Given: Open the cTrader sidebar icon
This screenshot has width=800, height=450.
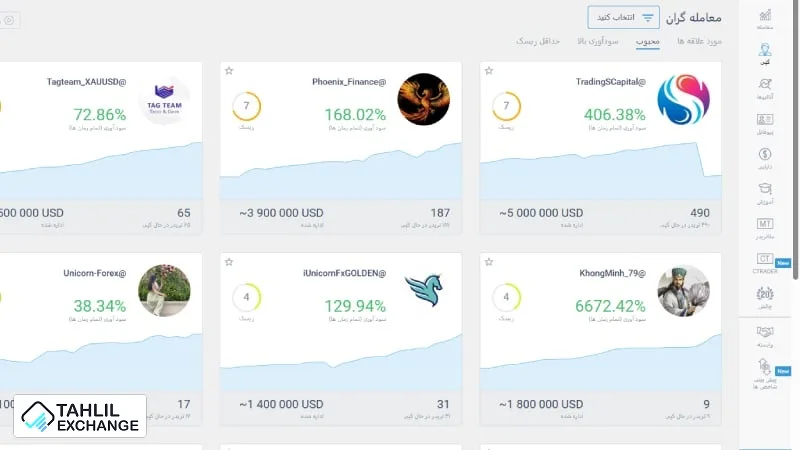Looking at the screenshot, I should pyautogui.click(x=765, y=262).
